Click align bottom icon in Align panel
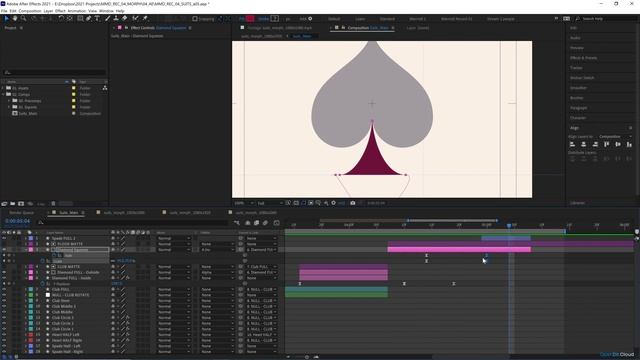The height and width of the screenshot is (360, 640). coord(629,144)
